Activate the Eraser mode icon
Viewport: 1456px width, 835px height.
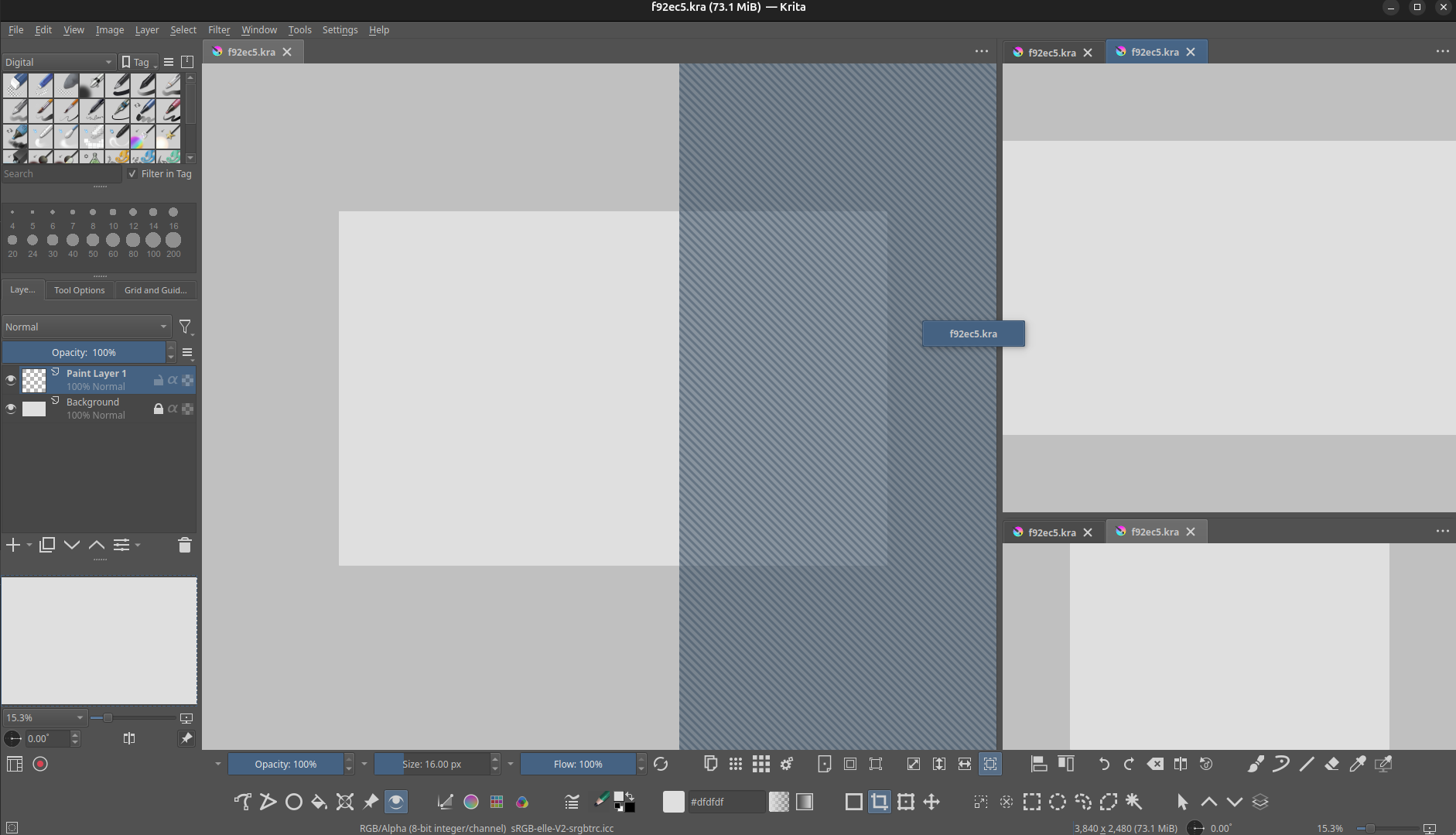click(1332, 764)
